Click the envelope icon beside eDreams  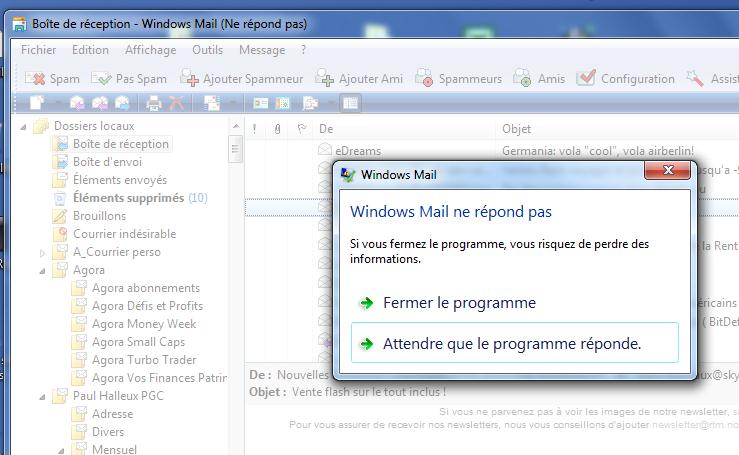tap(325, 150)
